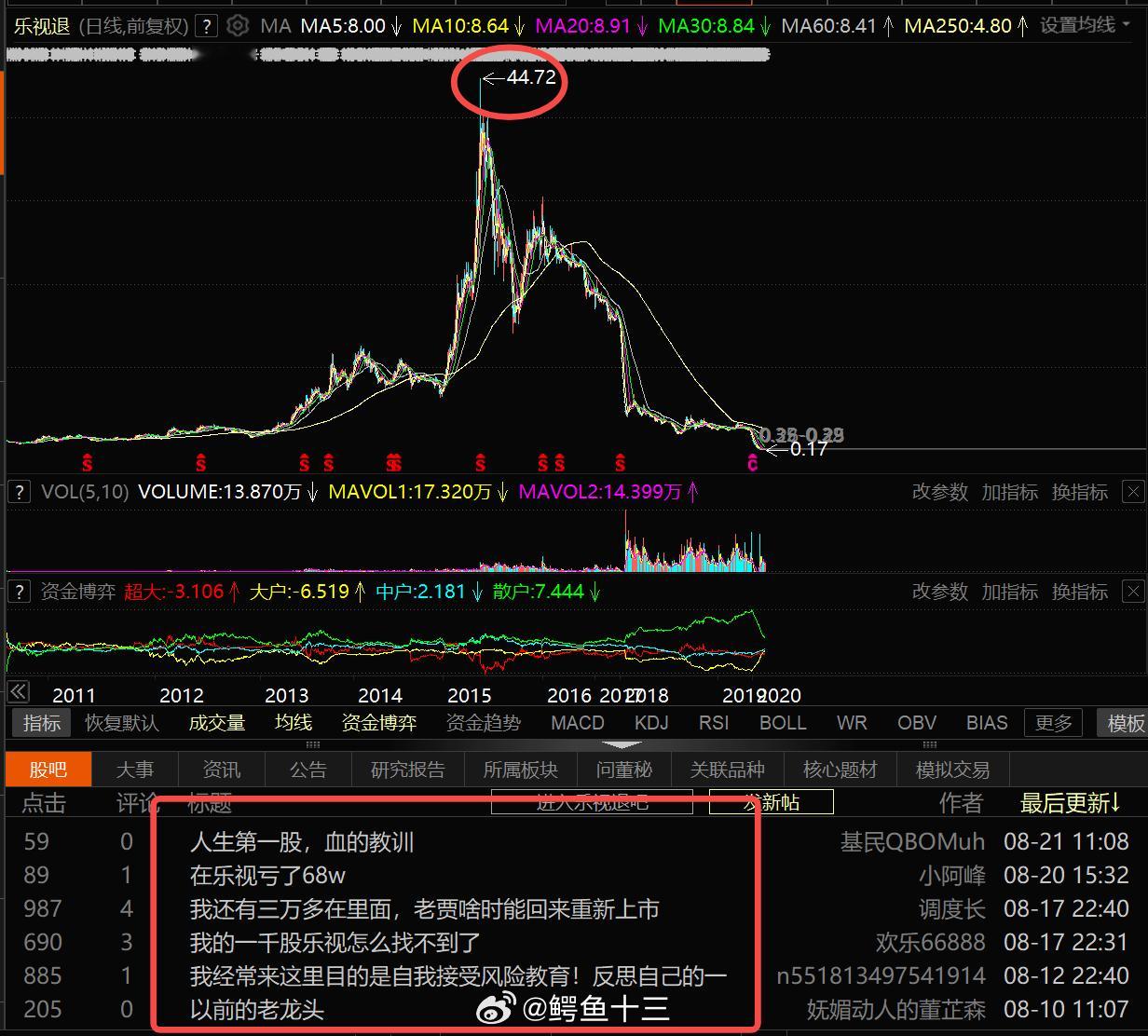
Task: Click 改参数 in the 资金博弈 panel
Action: tap(939, 592)
